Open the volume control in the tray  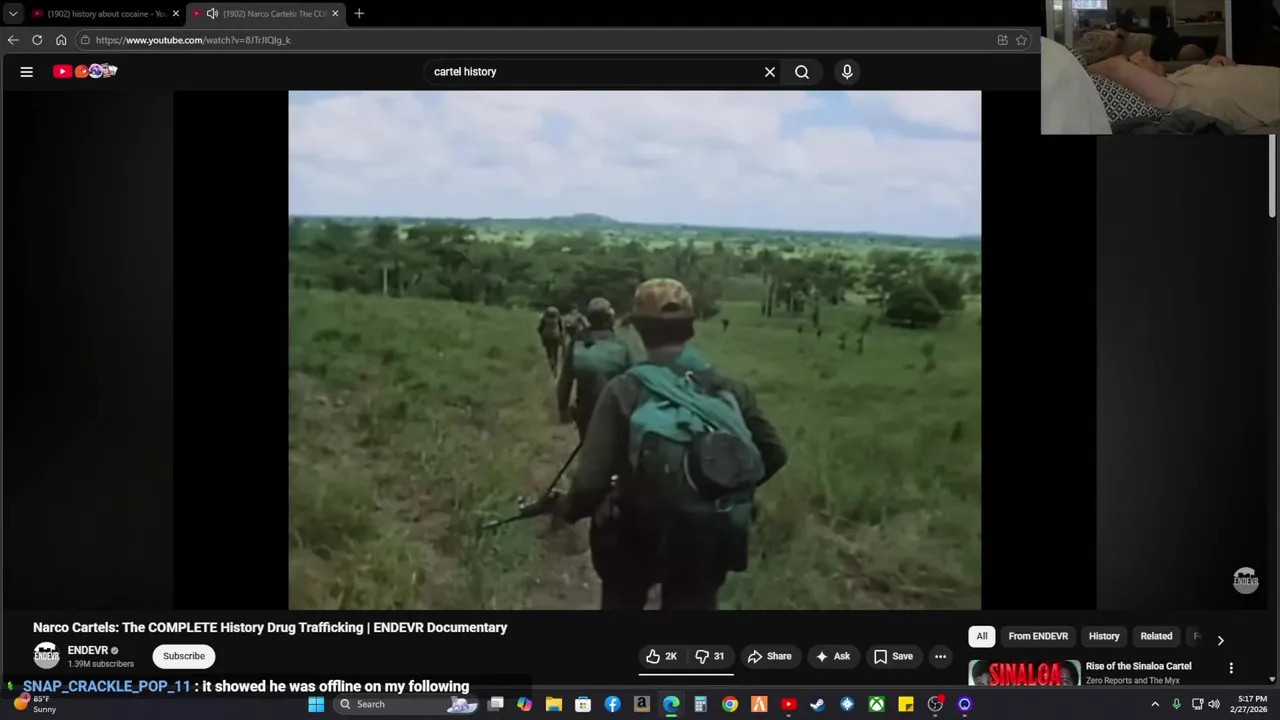(x=1214, y=704)
